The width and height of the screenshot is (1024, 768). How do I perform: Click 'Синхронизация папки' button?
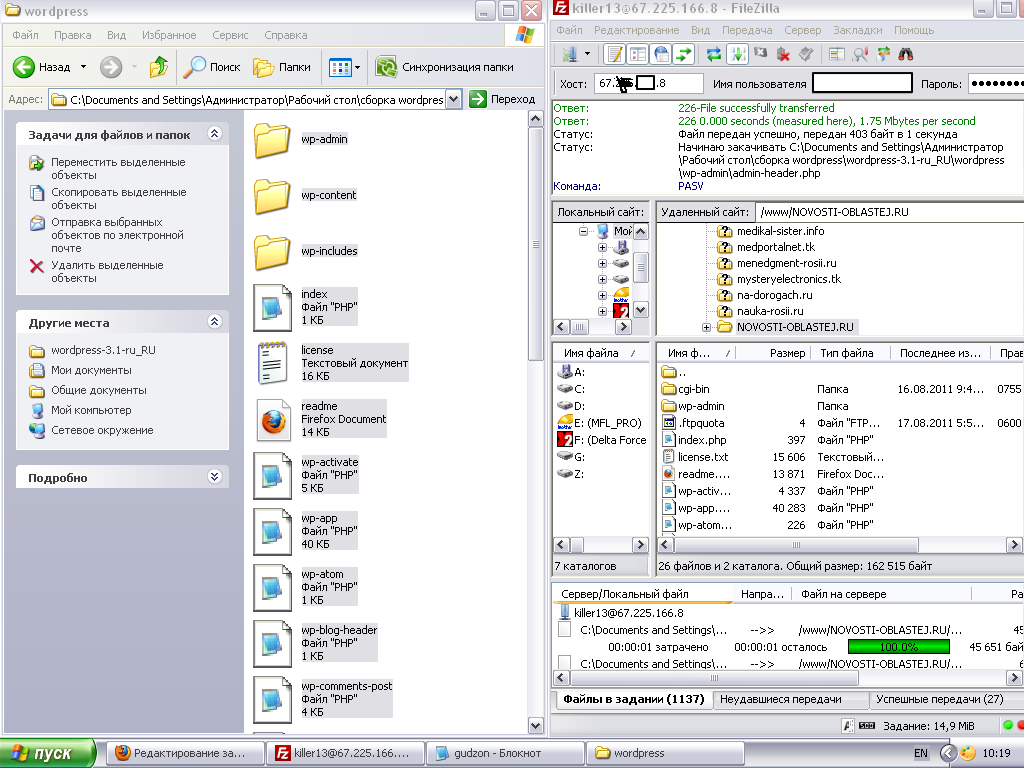(x=445, y=67)
